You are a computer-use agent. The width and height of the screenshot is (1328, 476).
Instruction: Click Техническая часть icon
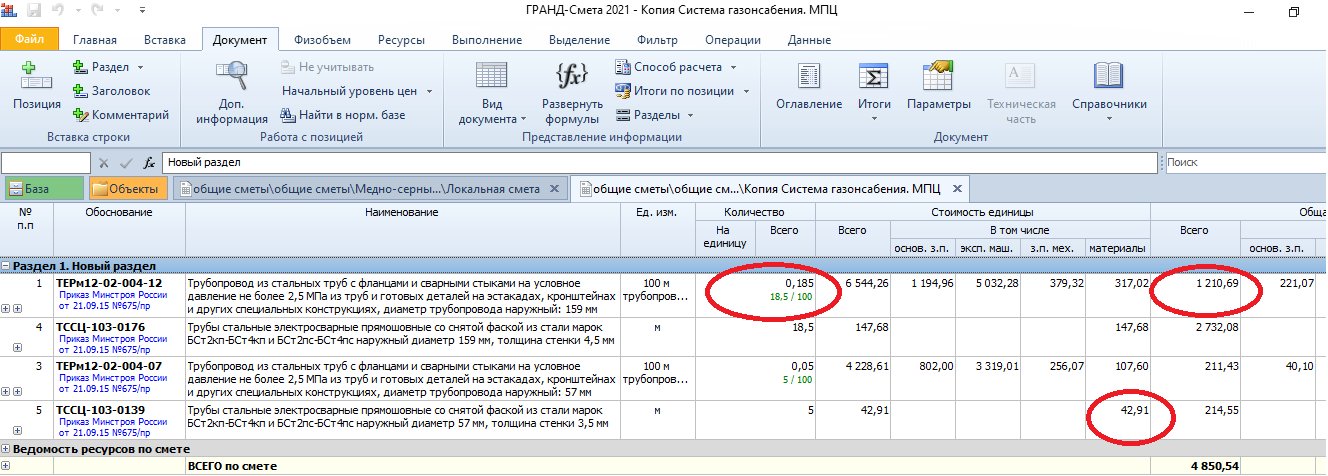(x=1021, y=76)
